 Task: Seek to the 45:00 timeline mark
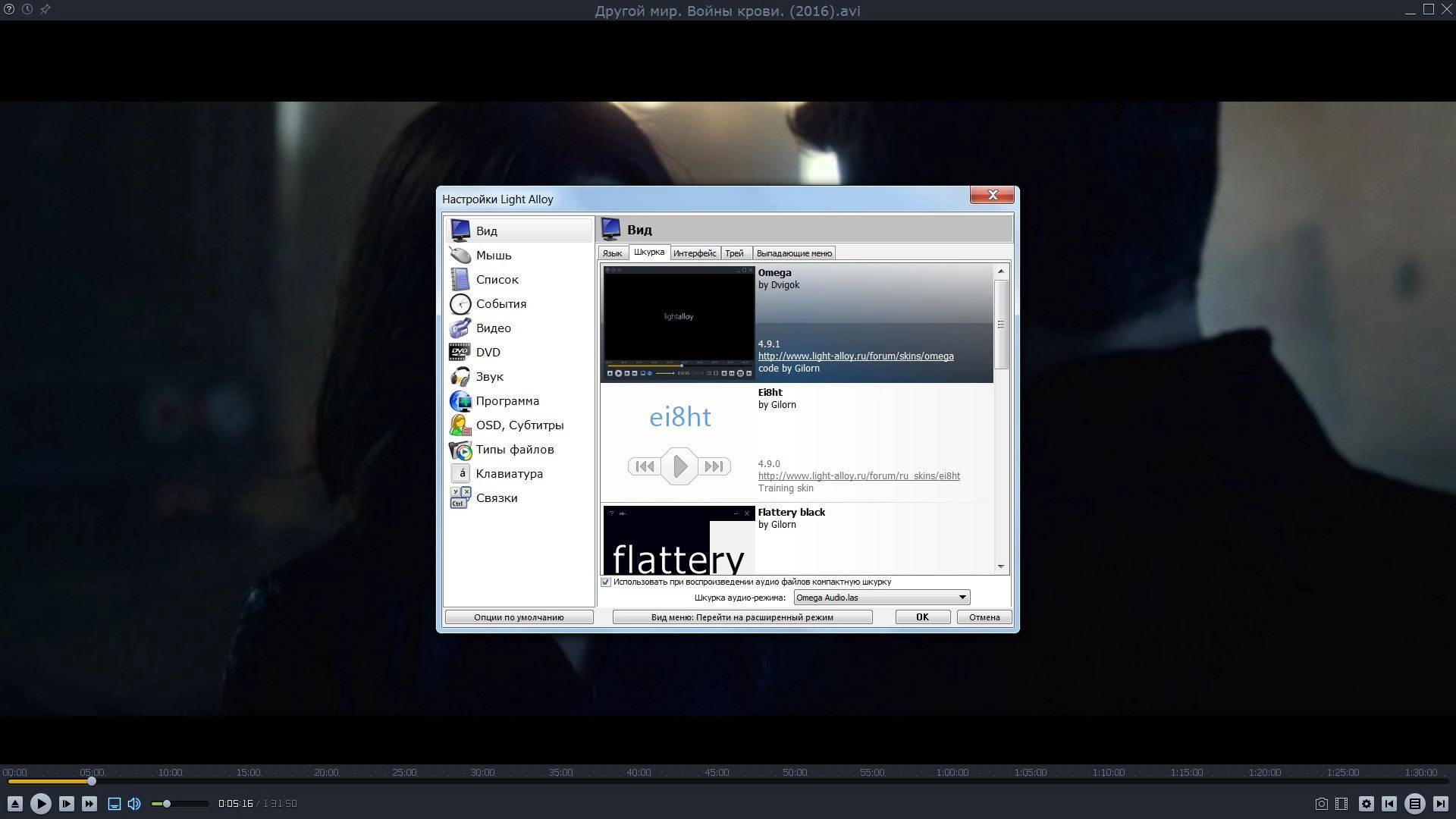717,773
